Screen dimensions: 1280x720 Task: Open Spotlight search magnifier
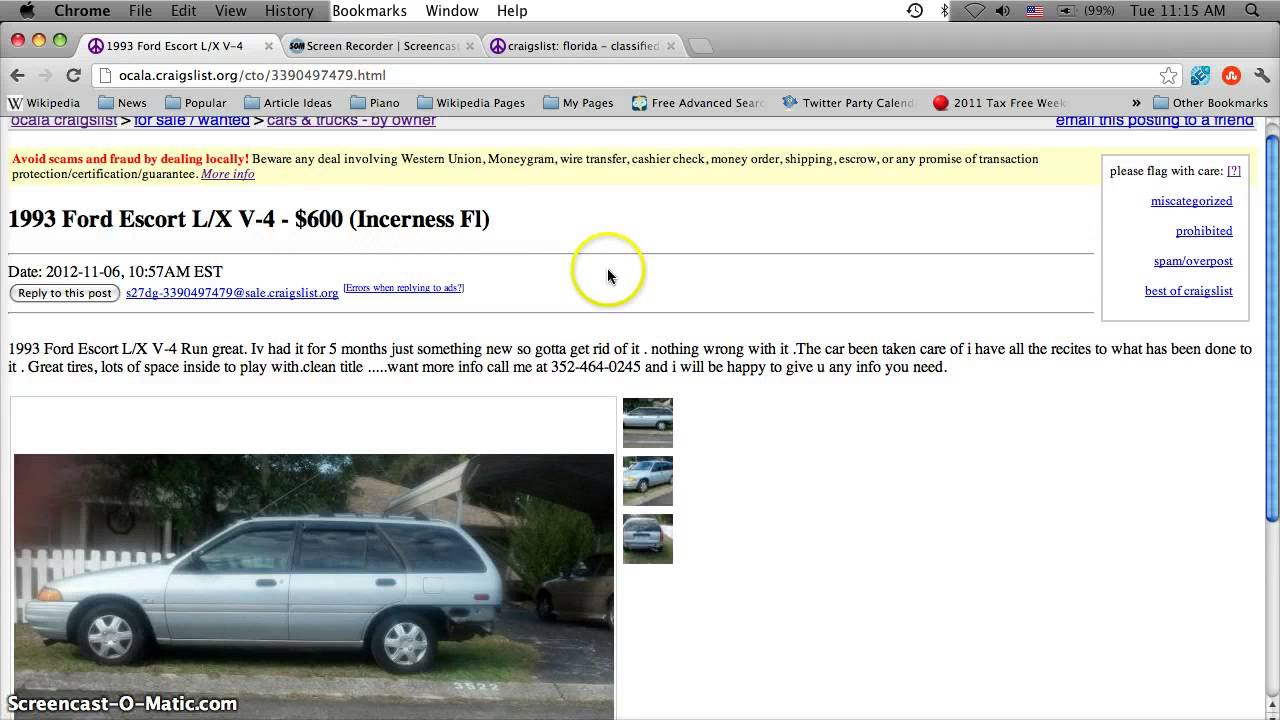click(x=1252, y=10)
